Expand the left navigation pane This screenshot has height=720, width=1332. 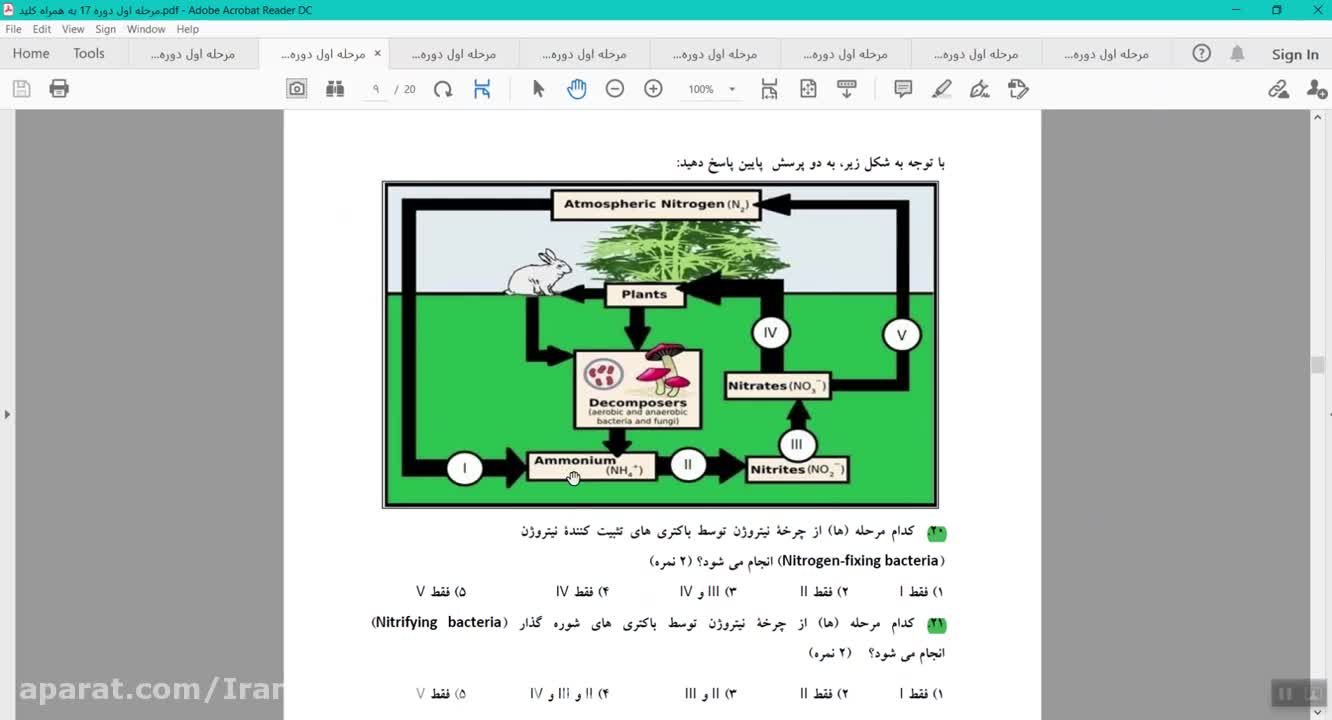(x=7, y=413)
